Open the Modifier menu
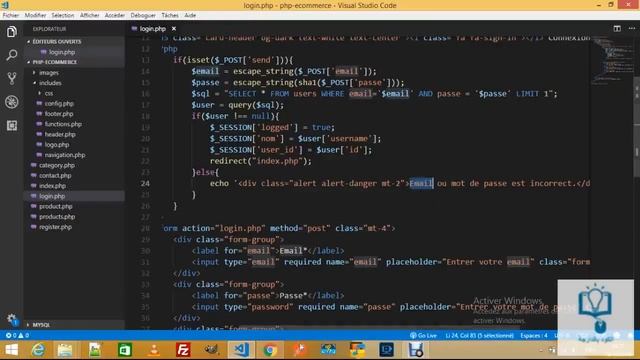The width and height of the screenshot is (640, 360). 35,15
